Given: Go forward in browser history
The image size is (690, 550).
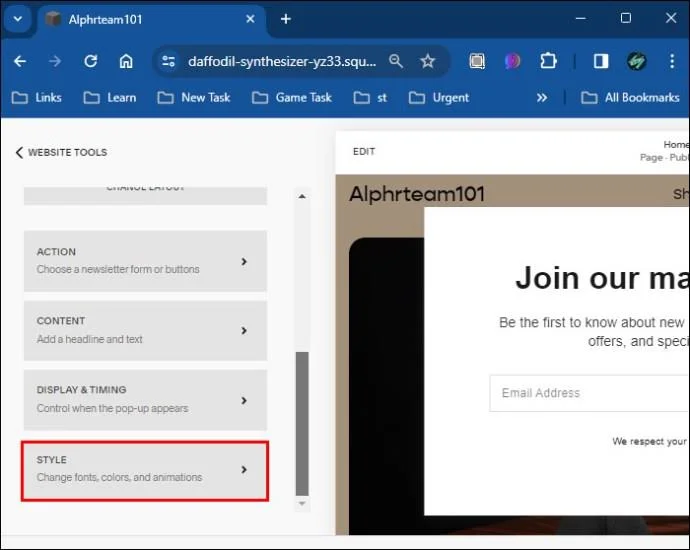Looking at the screenshot, I should (x=55, y=61).
